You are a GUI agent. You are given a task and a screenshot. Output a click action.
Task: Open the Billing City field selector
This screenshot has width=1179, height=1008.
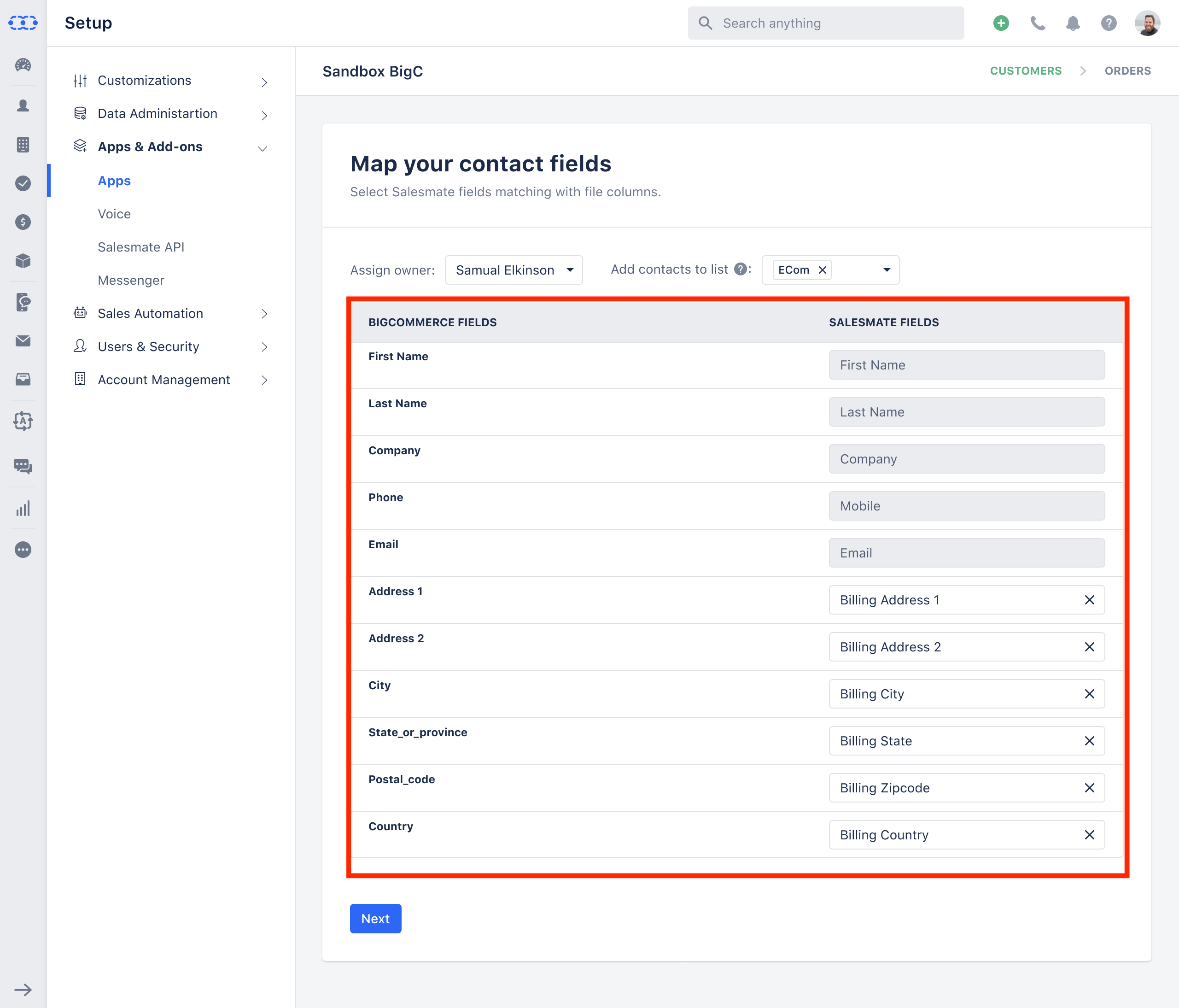coord(967,694)
